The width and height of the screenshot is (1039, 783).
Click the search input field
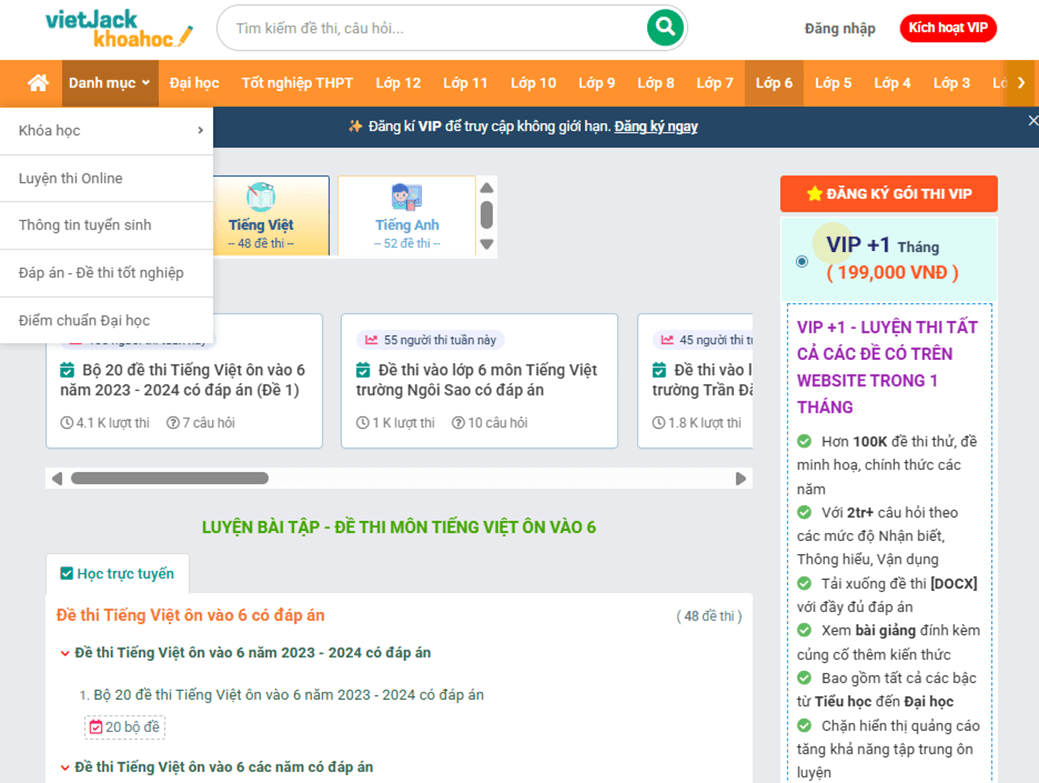[x=420, y=28]
